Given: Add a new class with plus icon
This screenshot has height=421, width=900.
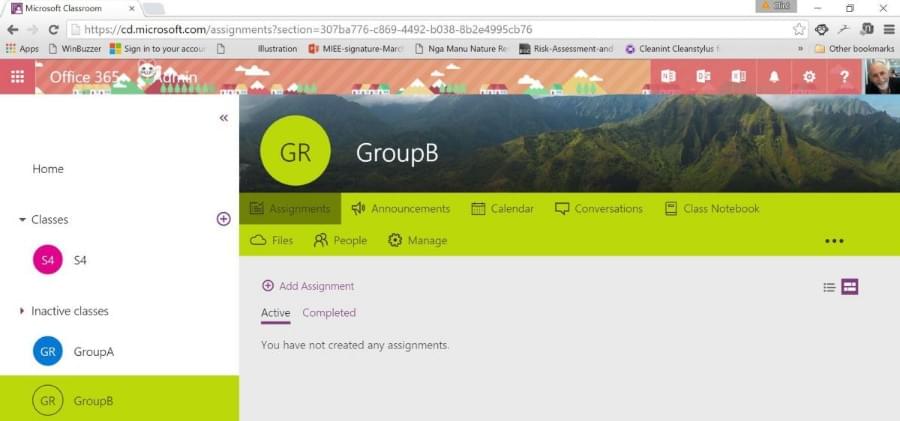Looking at the screenshot, I should click(223, 219).
